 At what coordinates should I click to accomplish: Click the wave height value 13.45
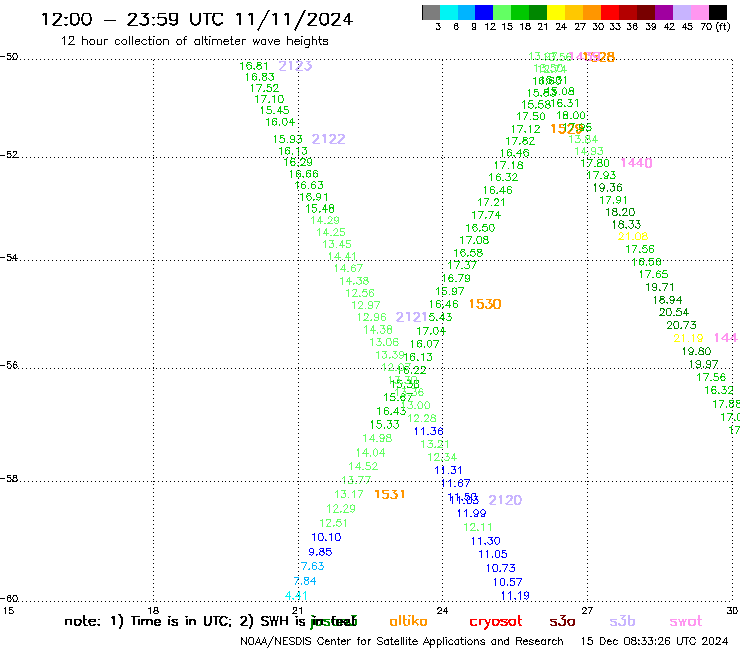(337, 244)
